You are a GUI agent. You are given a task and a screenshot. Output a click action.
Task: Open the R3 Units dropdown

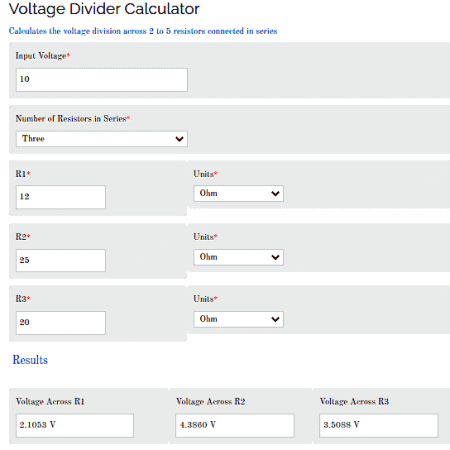[238, 319]
